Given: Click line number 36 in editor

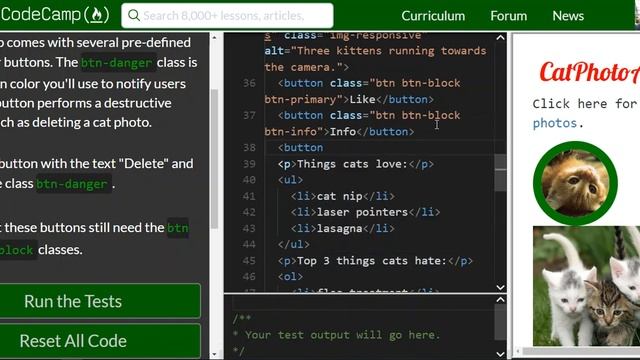Looking at the screenshot, I should tap(249, 83).
